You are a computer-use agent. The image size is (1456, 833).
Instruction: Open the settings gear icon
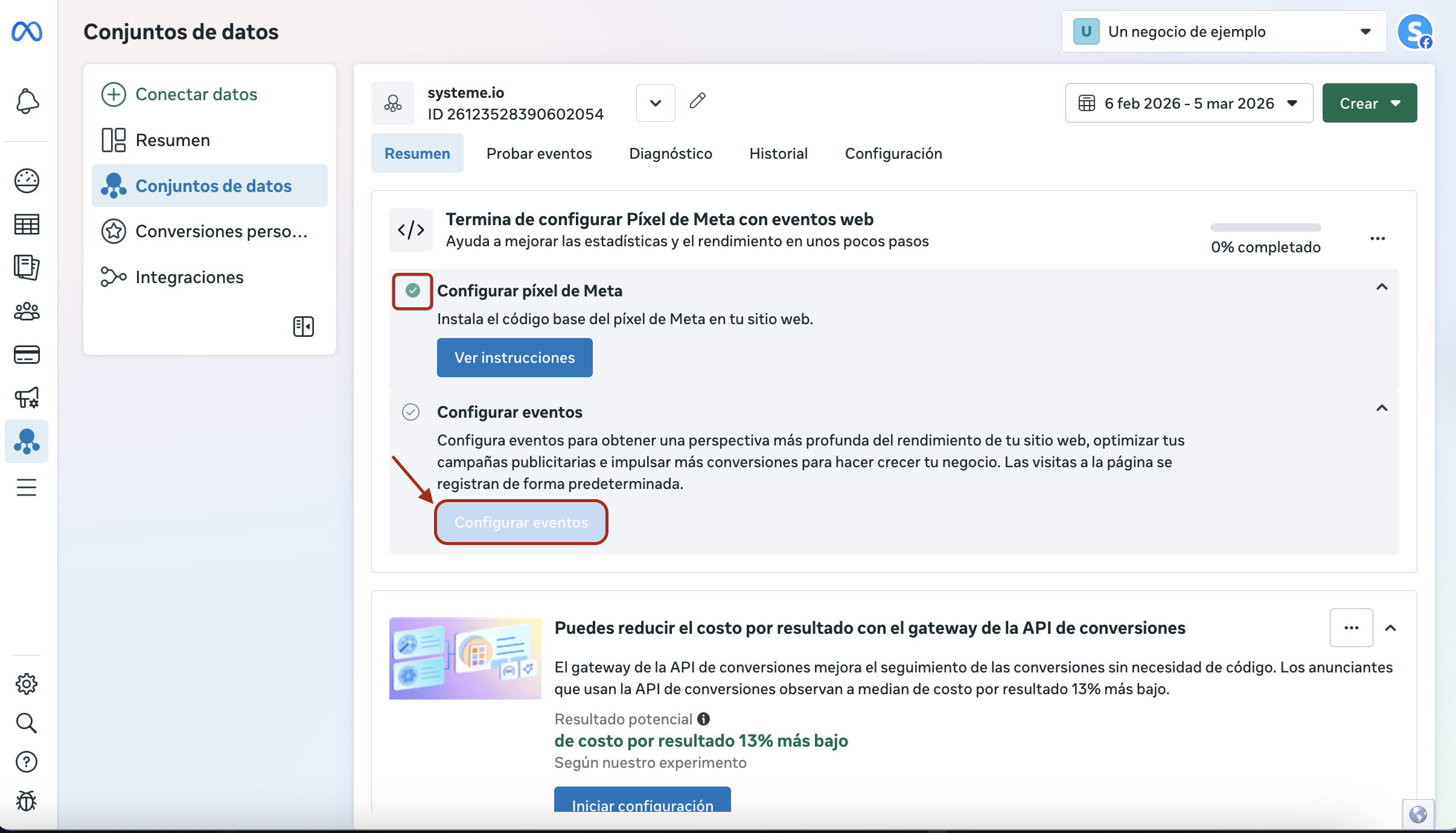coord(27,684)
